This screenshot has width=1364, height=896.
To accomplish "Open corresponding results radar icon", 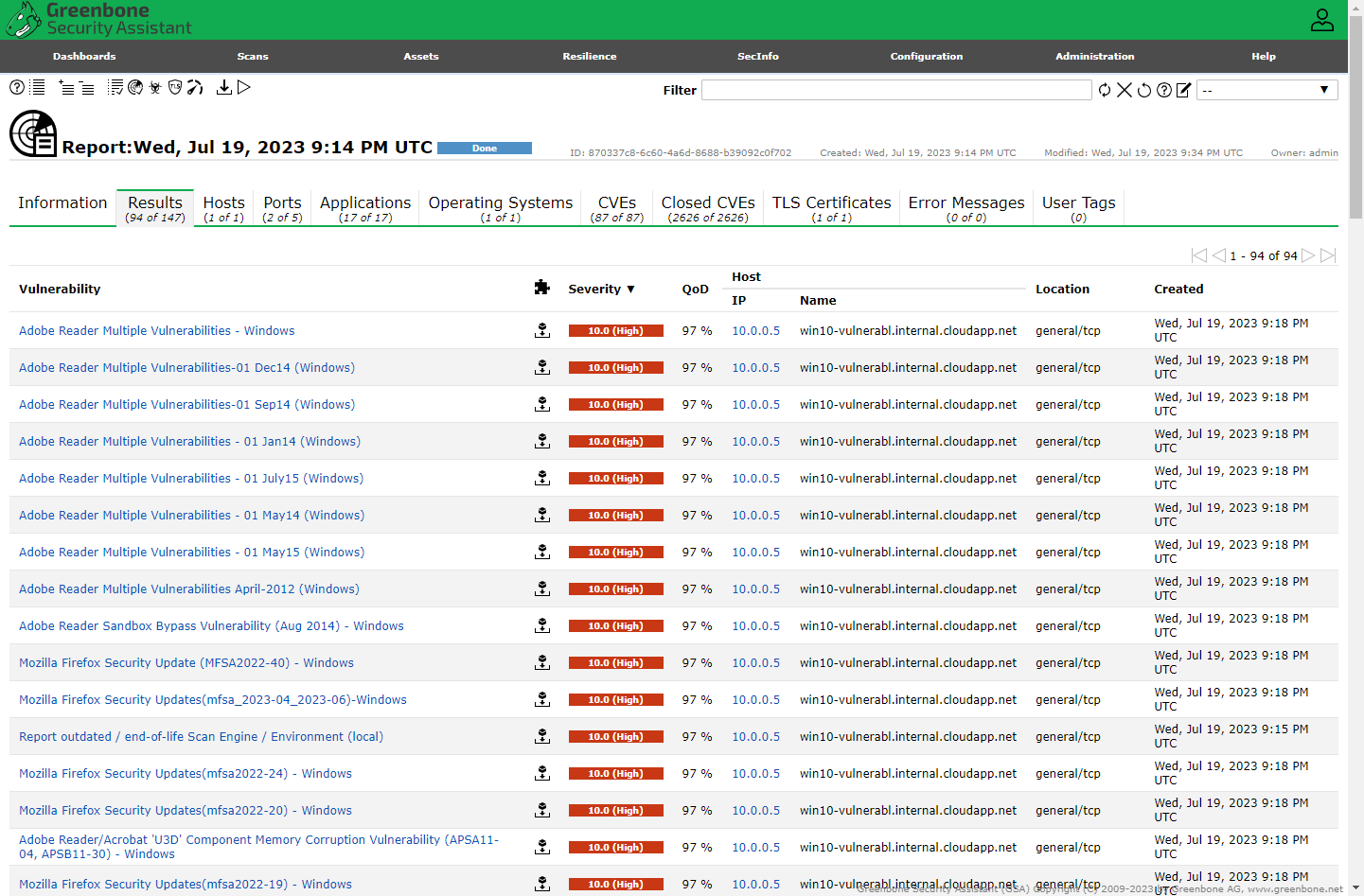I will (135, 87).
